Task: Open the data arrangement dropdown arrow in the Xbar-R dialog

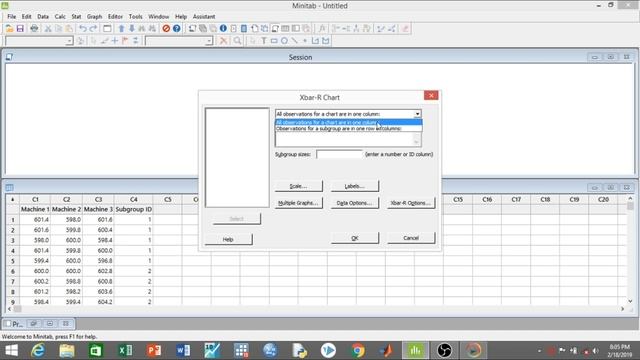Action: [417, 114]
